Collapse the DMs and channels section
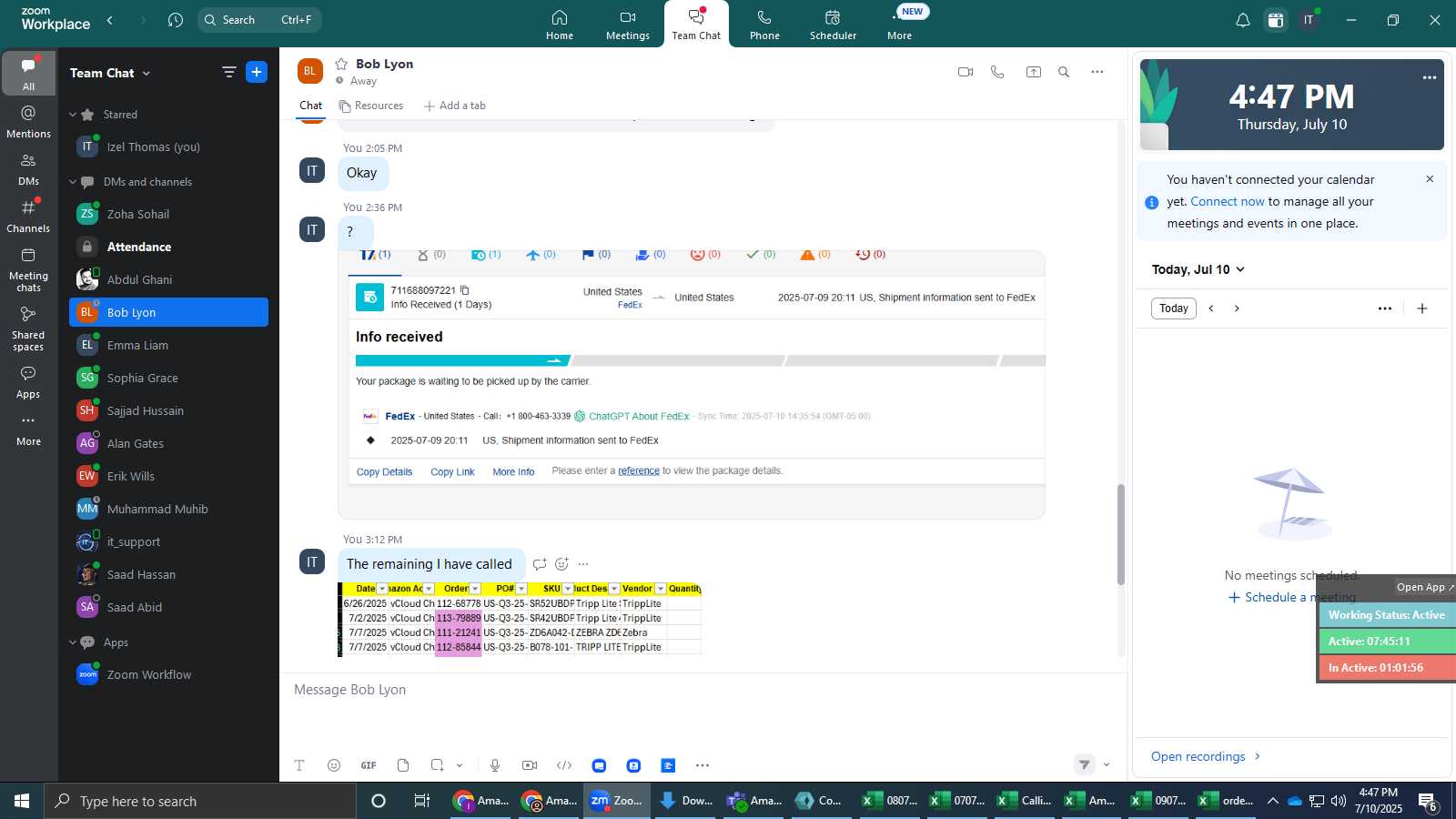Image resolution: width=1456 pixels, height=819 pixels. point(73,182)
